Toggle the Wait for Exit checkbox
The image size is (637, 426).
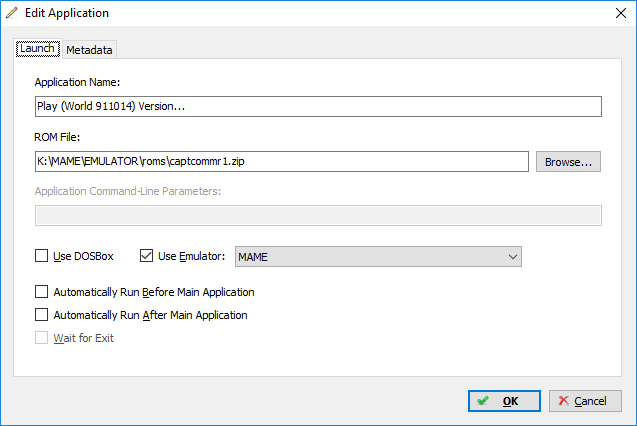point(41,337)
